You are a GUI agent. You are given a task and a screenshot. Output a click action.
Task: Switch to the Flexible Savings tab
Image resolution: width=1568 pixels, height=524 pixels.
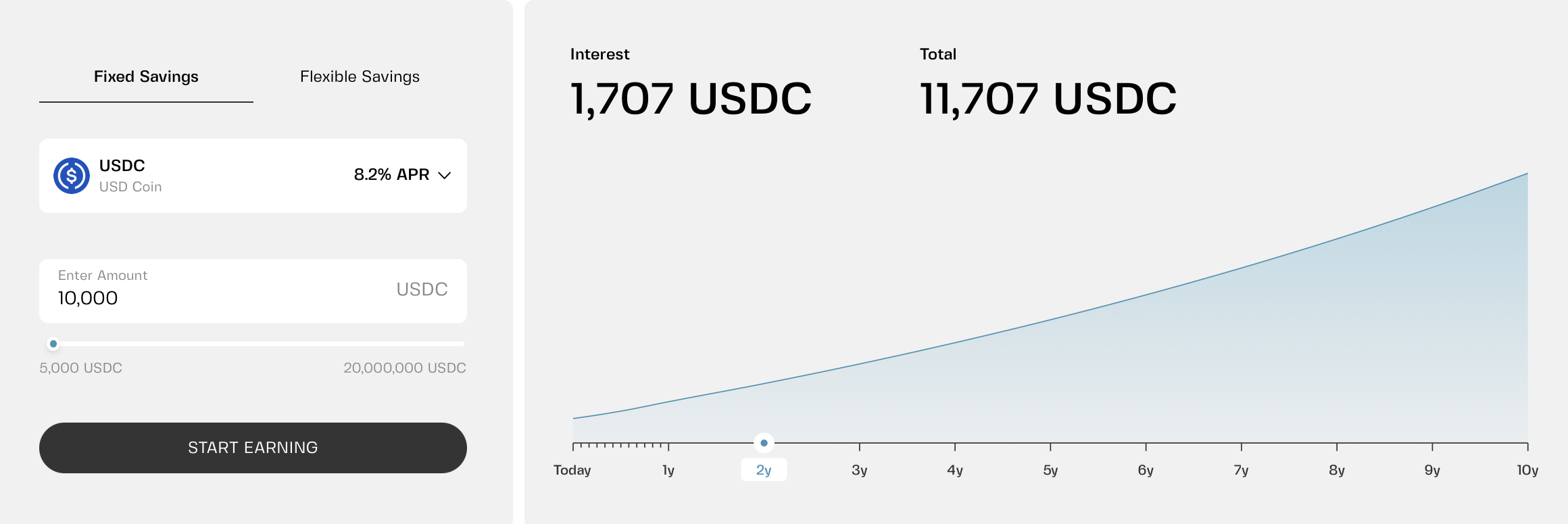coord(360,77)
